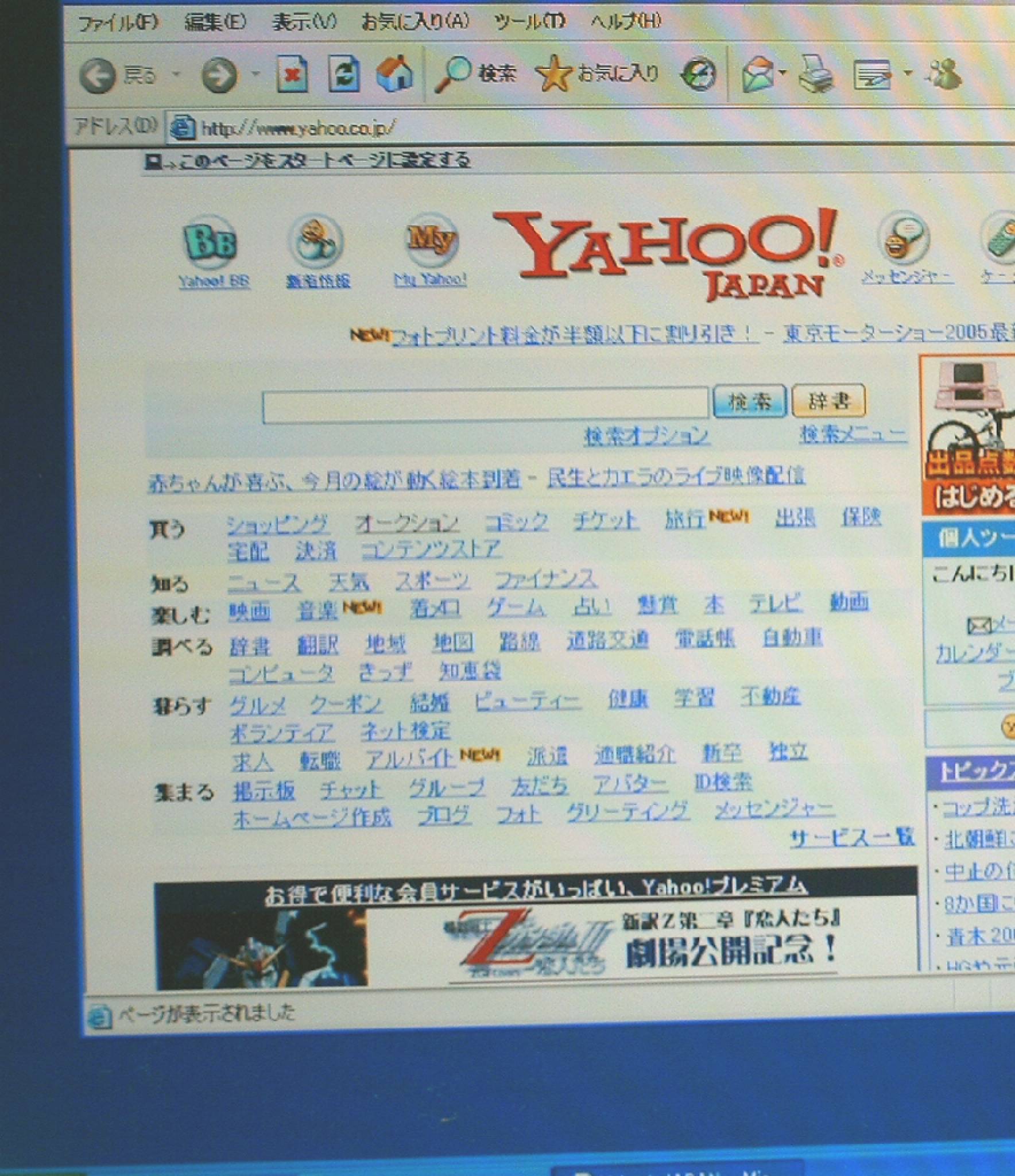The height and width of the screenshot is (1176, 1015).
Task: Open the 検索オプション link
Action: [646, 436]
